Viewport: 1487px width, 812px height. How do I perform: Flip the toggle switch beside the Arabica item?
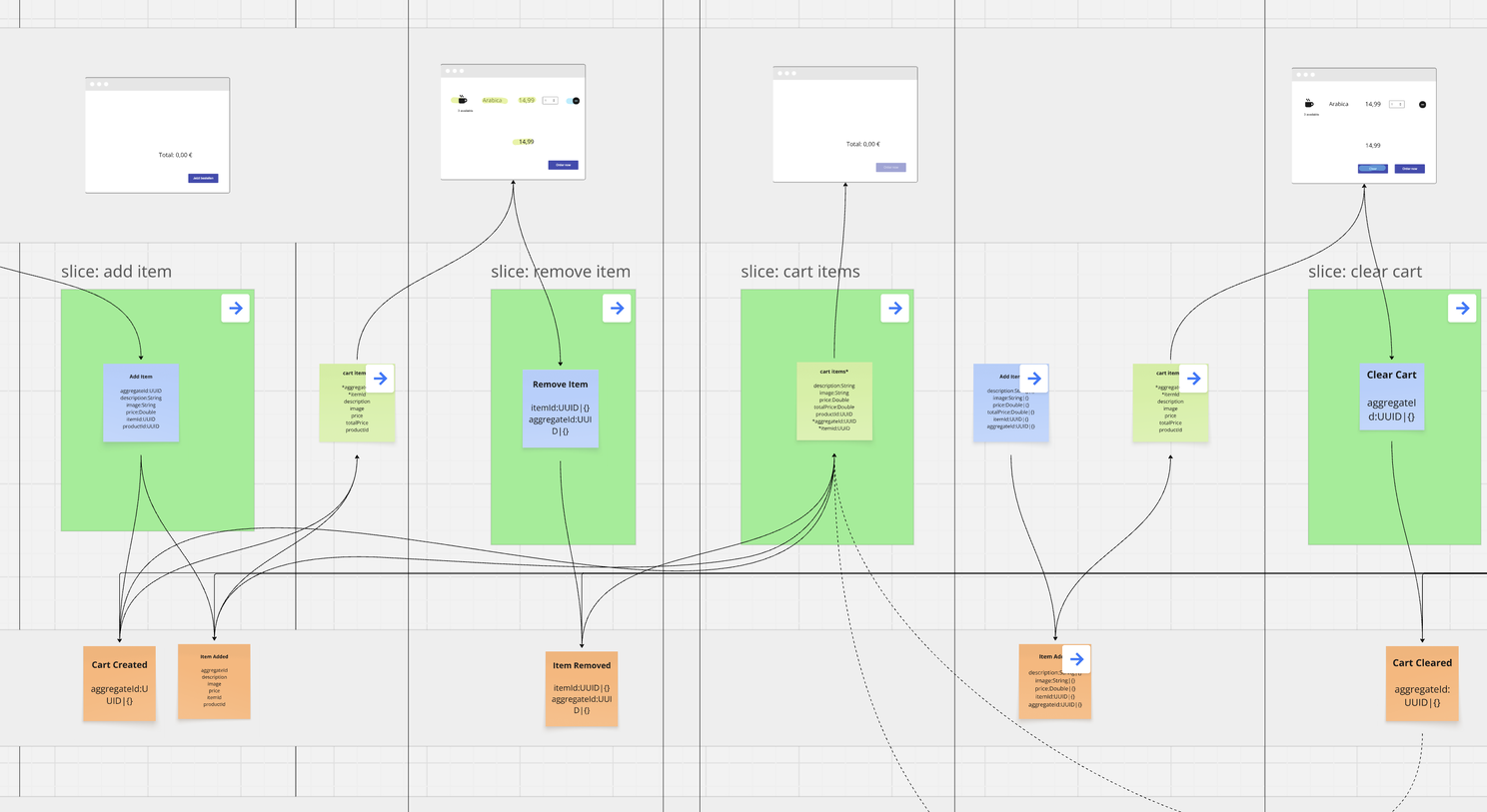[574, 100]
